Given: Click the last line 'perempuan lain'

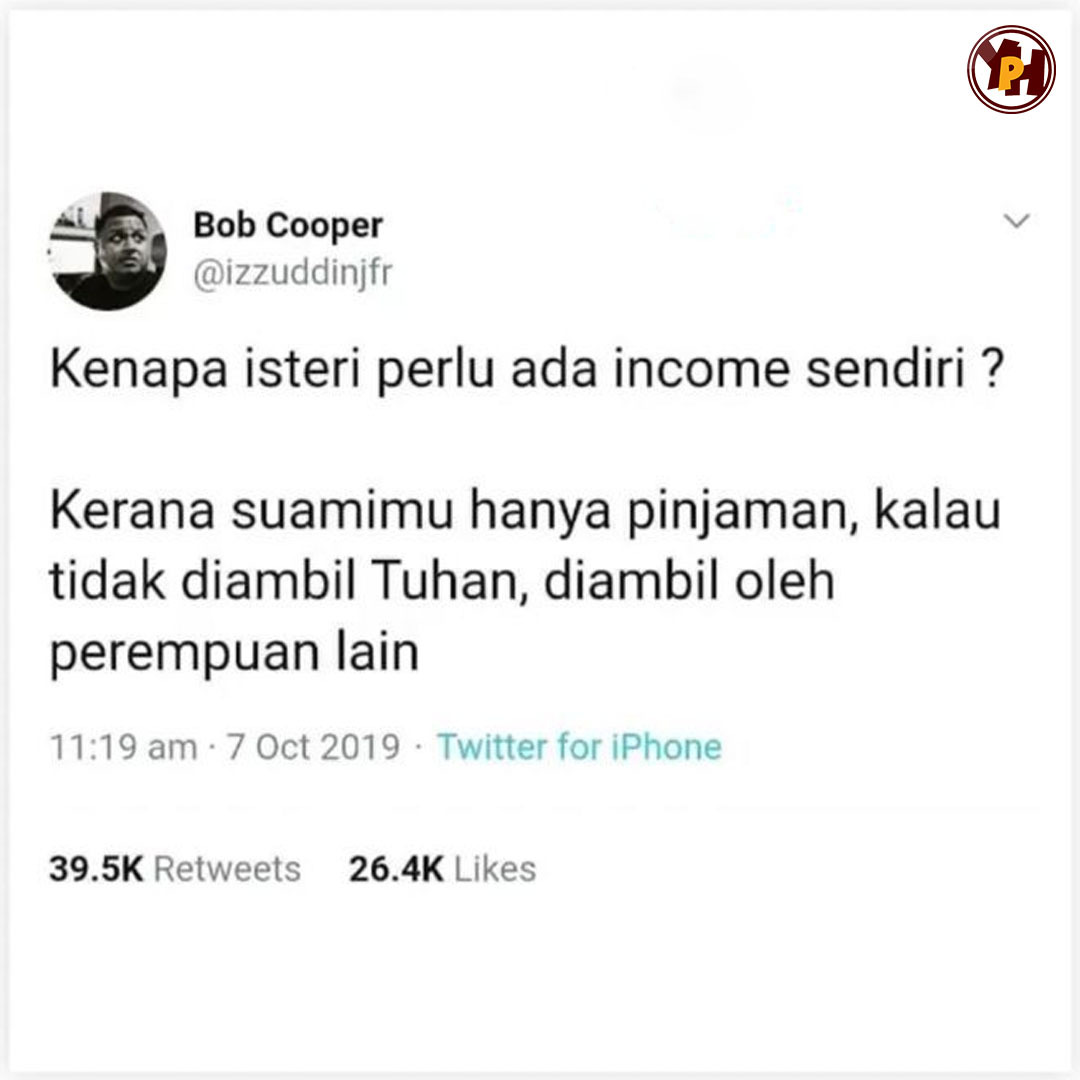Looking at the screenshot, I should (234, 653).
